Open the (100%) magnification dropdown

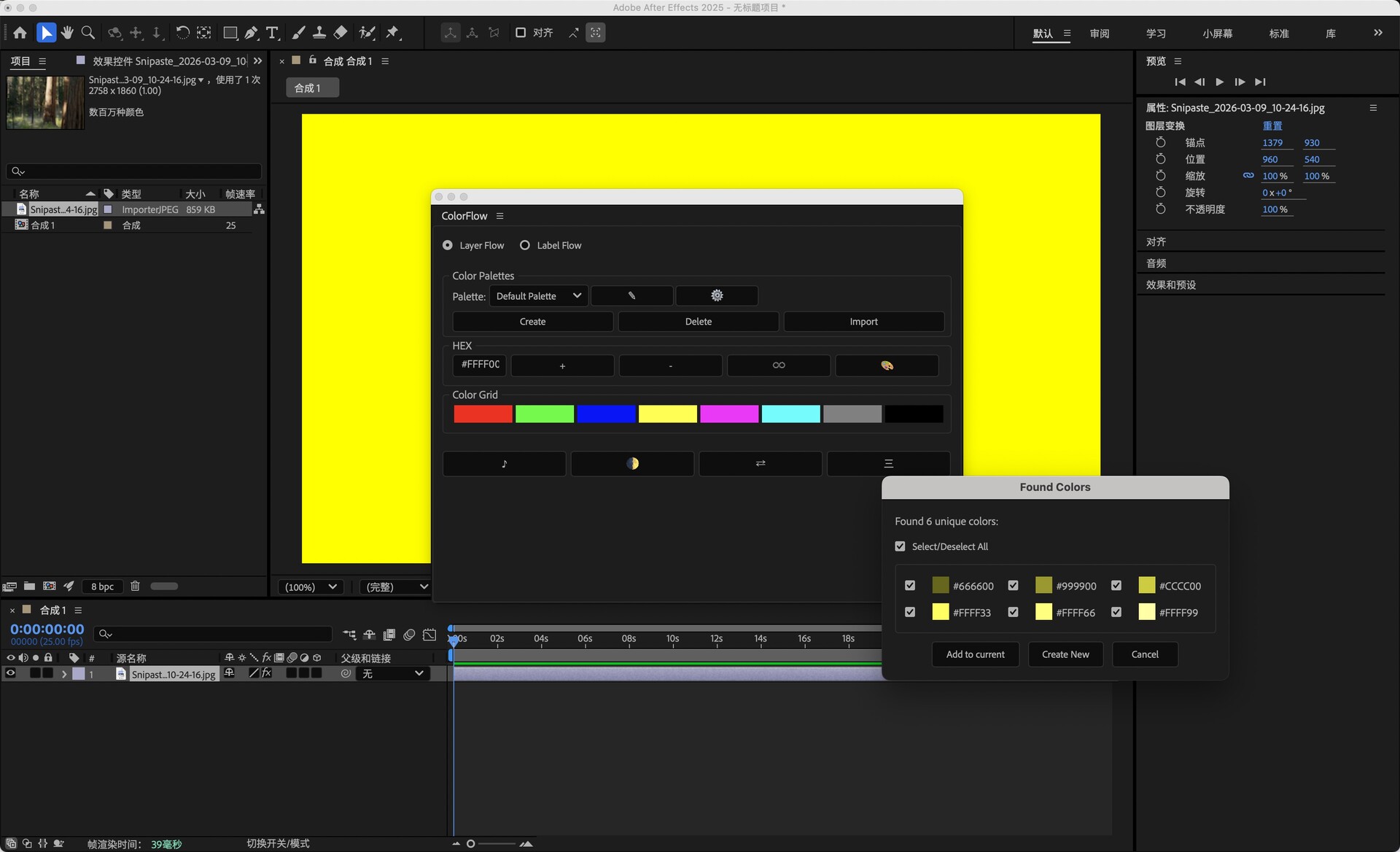(311, 586)
